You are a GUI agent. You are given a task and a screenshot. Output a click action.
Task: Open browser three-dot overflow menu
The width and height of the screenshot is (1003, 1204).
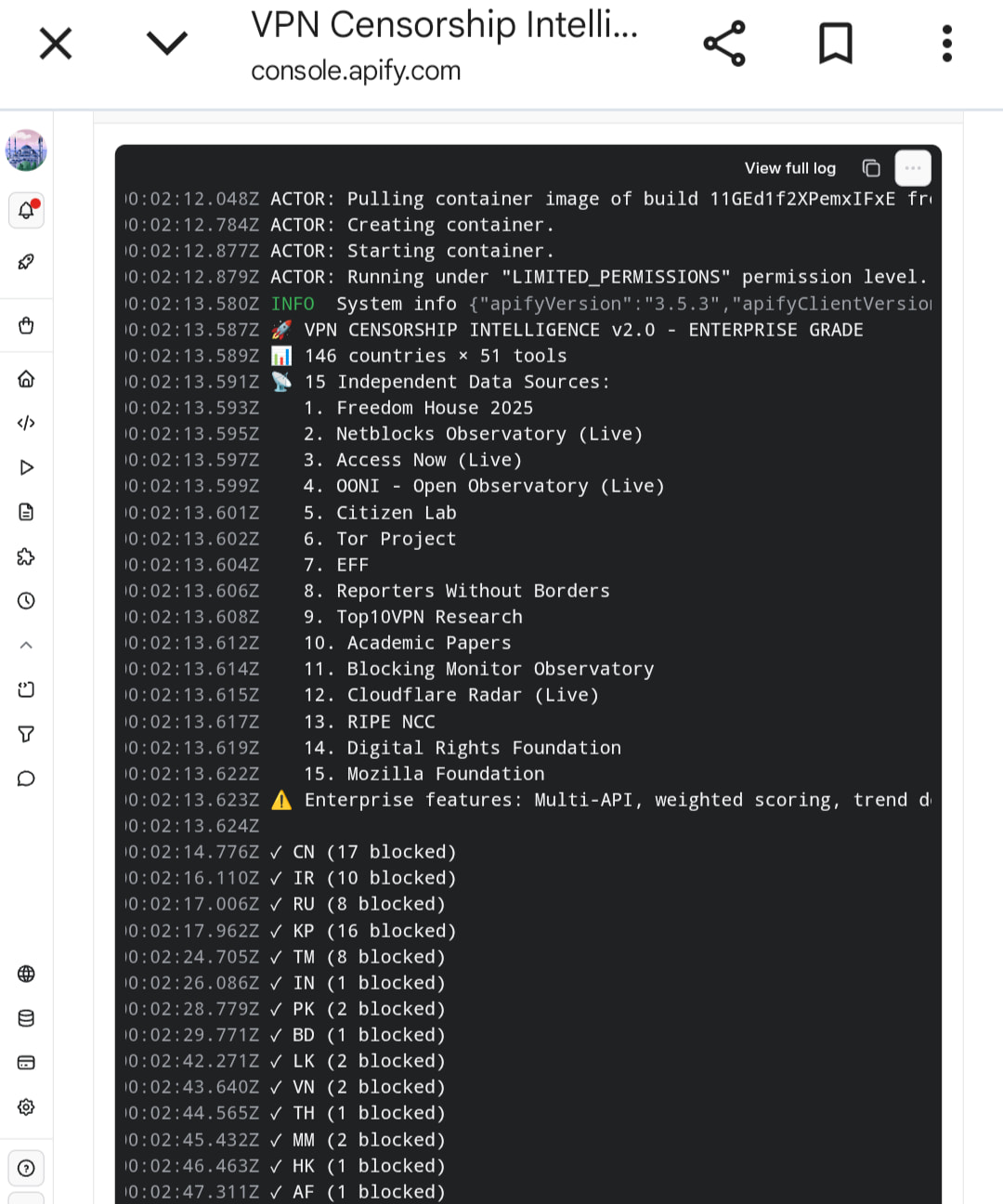946,43
